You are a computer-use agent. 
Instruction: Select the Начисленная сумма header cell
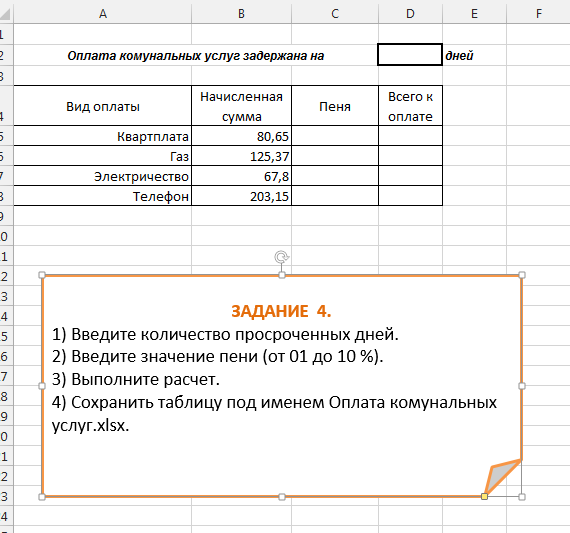241,106
